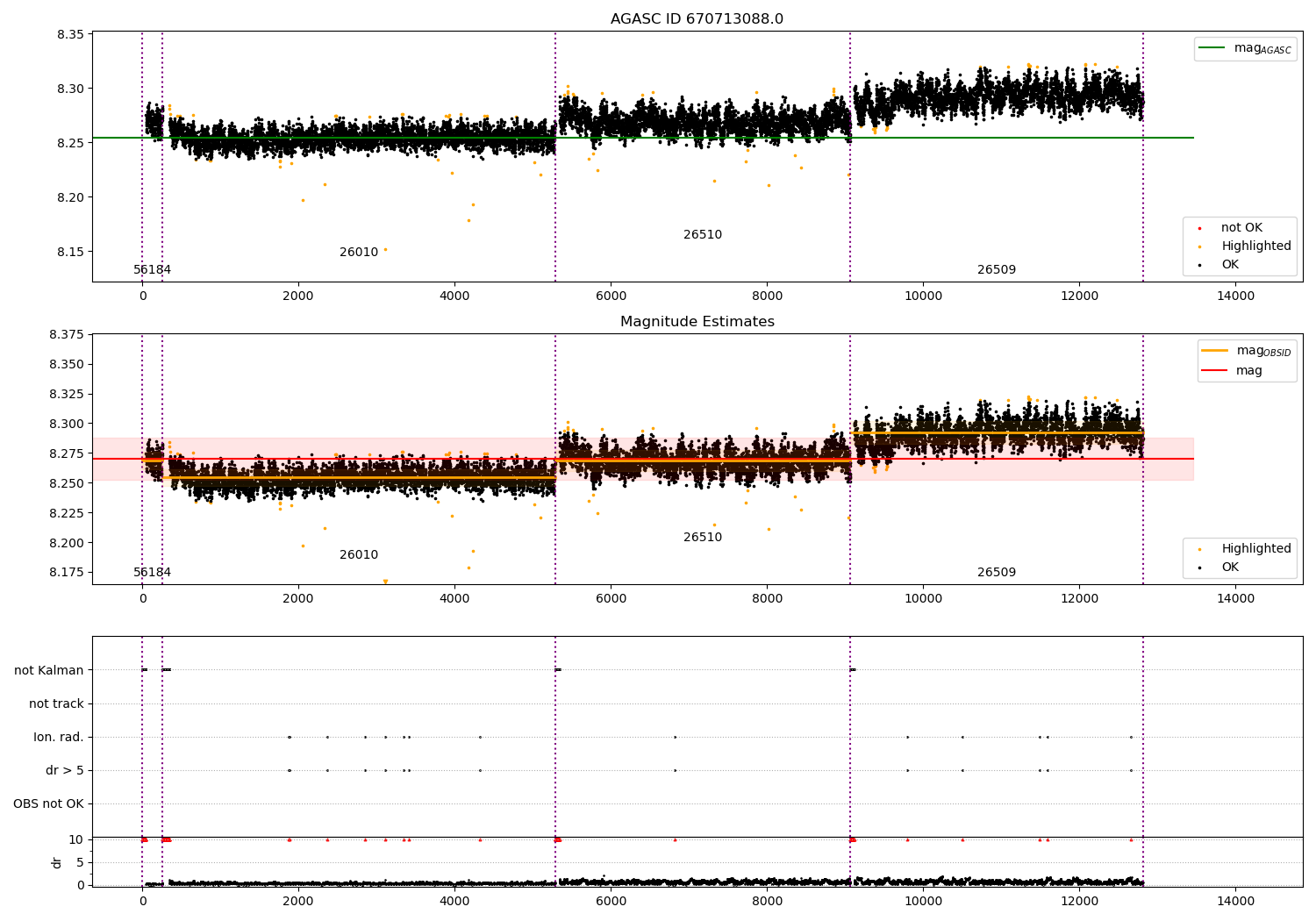
Task: Click obsid label 56184 in middle plot
Action: pyautogui.click(x=153, y=573)
